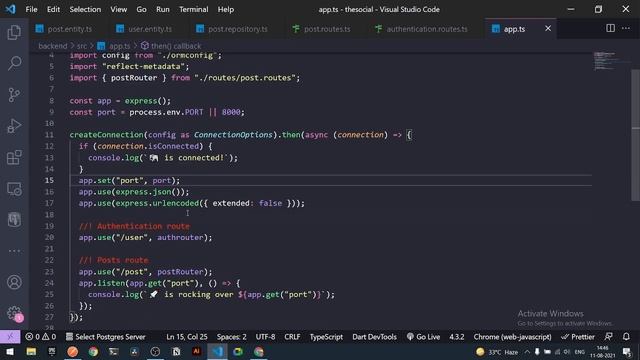640x360 pixels.
Task: Click Select Postgres Server
Action: tap(105, 337)
